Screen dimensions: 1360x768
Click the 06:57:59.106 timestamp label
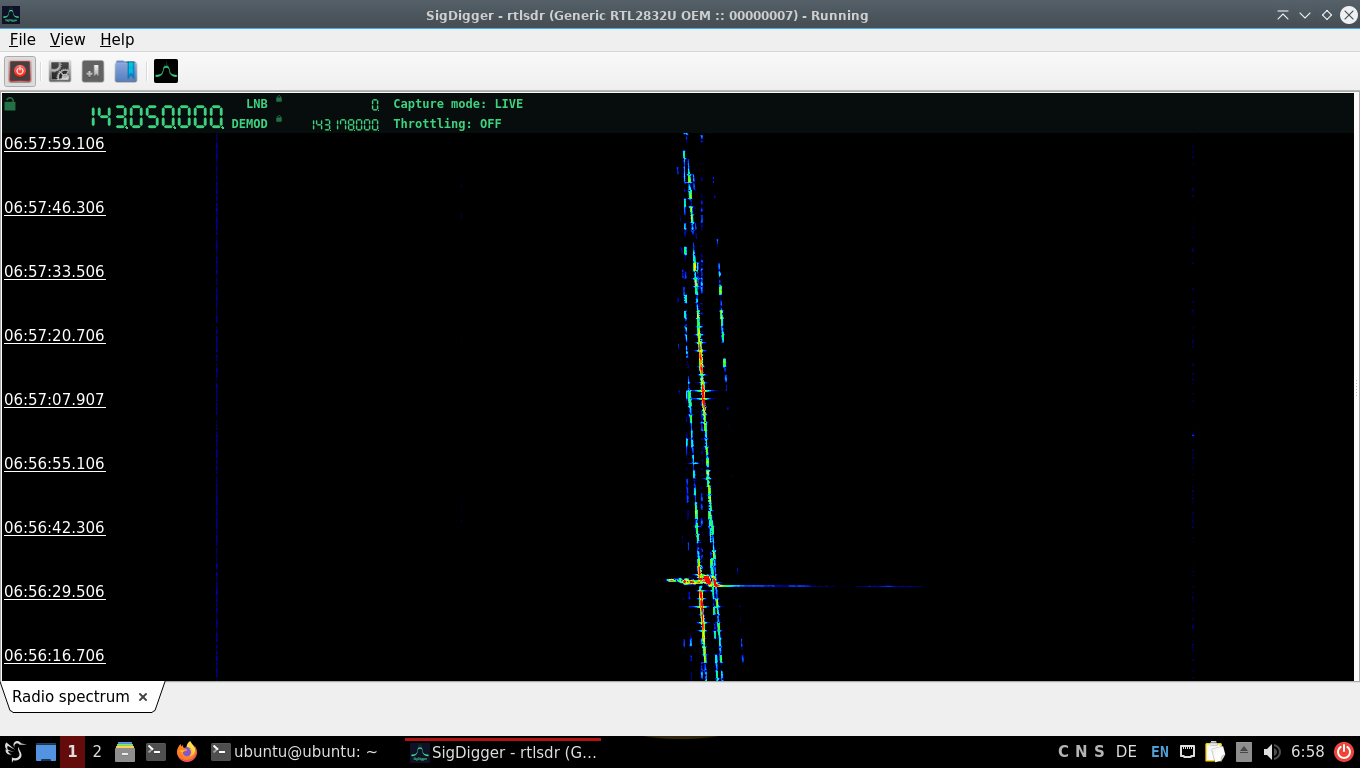[x=54, y=144]
